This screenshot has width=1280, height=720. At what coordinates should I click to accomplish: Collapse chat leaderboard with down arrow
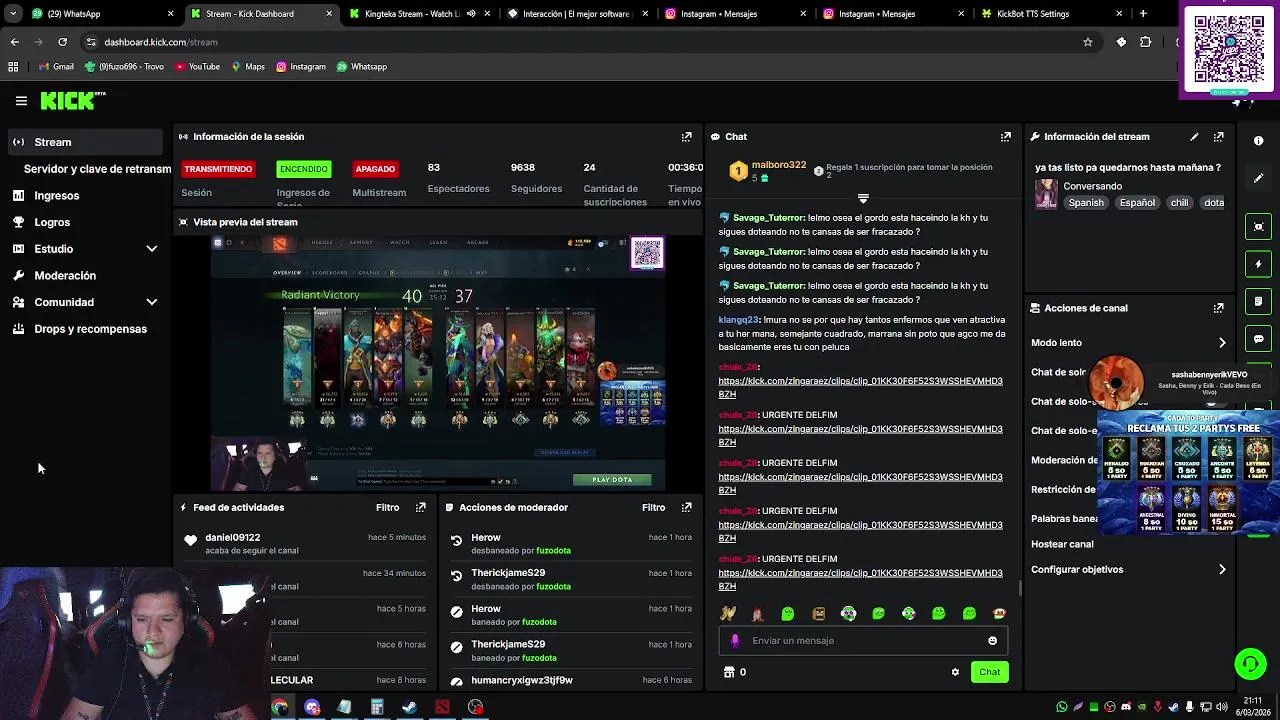pos(863,198)
